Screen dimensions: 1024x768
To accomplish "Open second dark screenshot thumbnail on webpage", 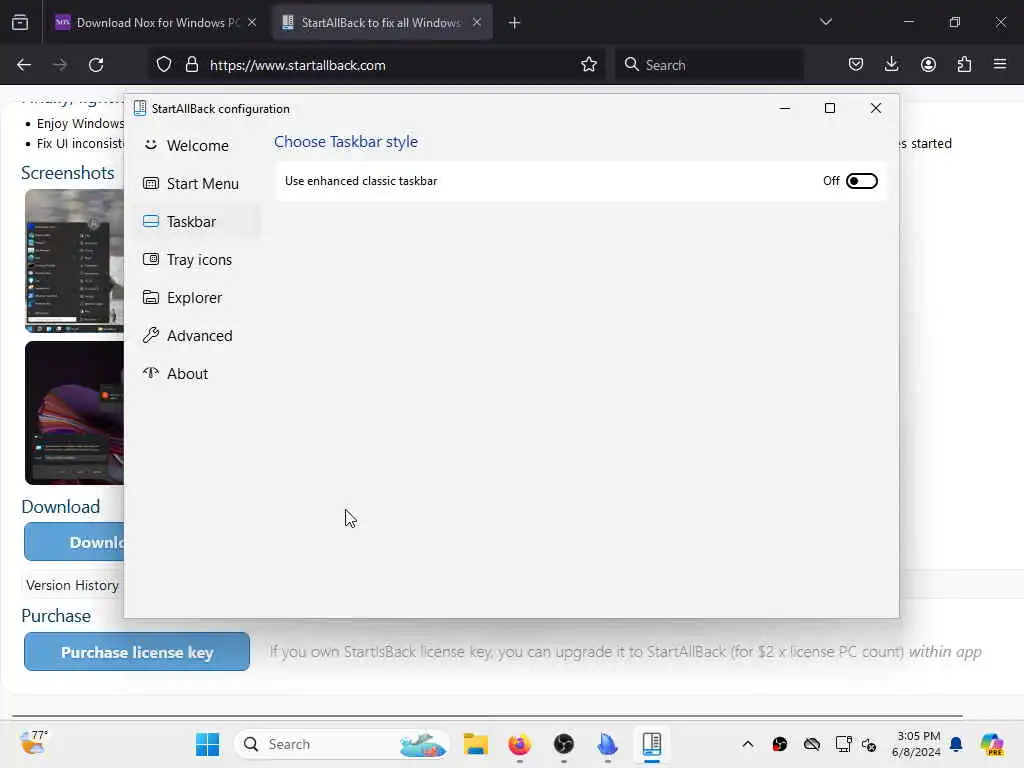I will click(x=74, y=413).
